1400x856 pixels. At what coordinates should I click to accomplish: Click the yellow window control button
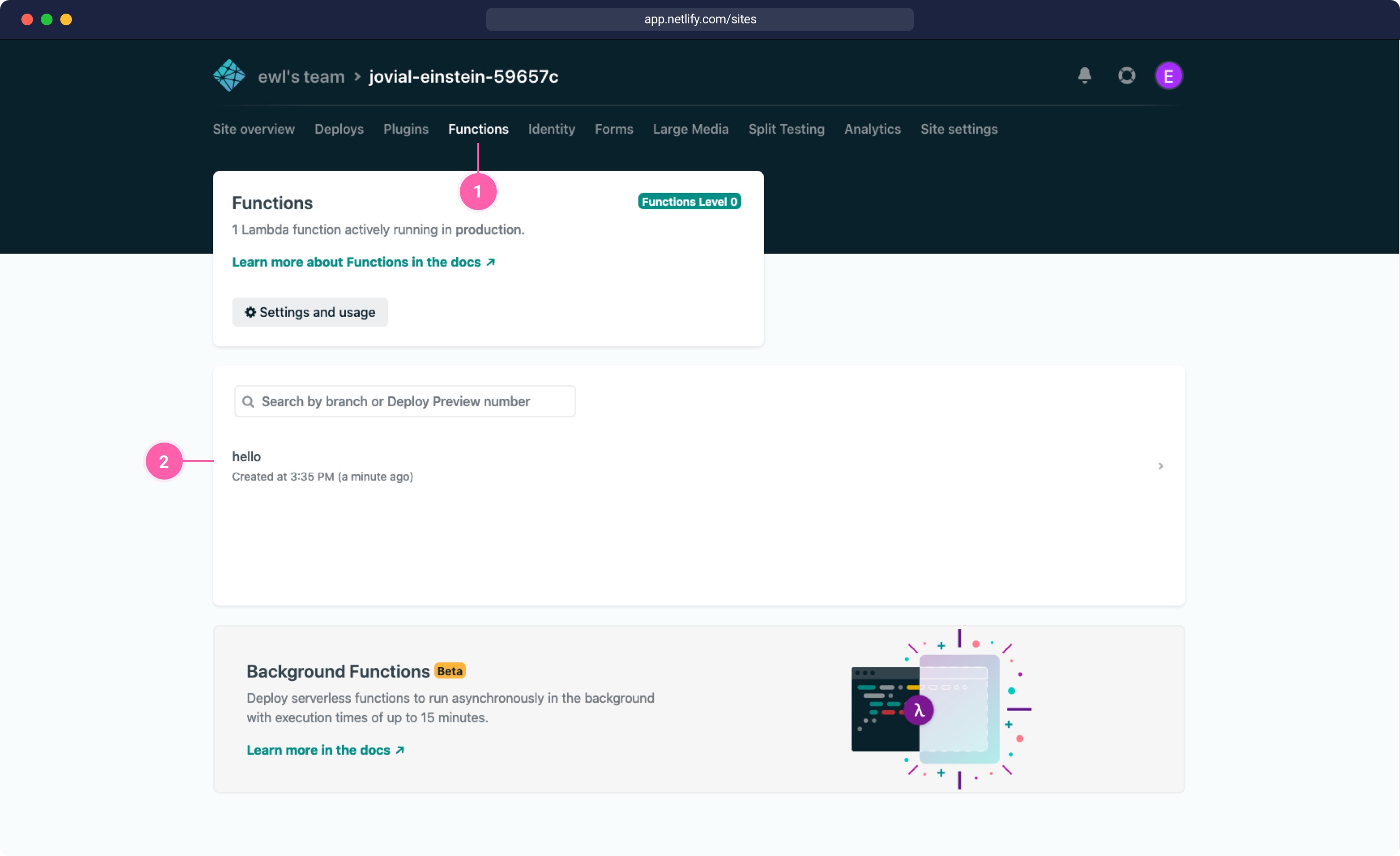click(66, 19)
